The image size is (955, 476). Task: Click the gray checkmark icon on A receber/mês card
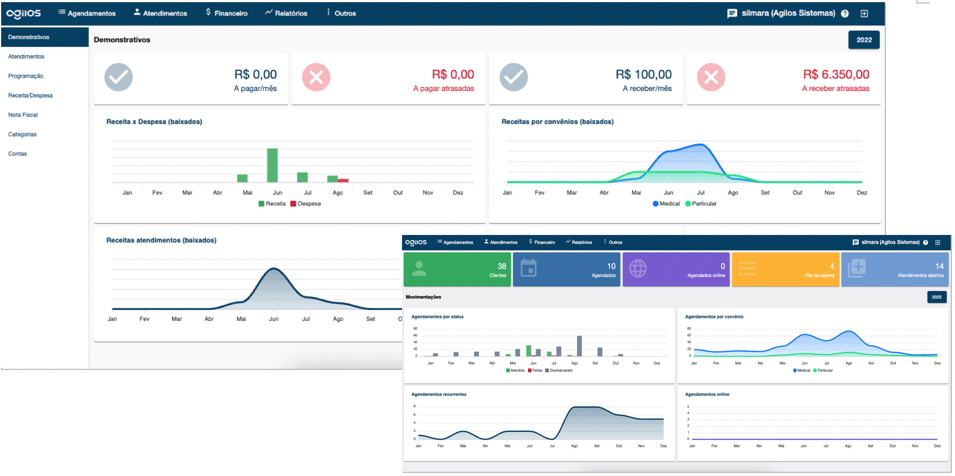pos(514,77)
